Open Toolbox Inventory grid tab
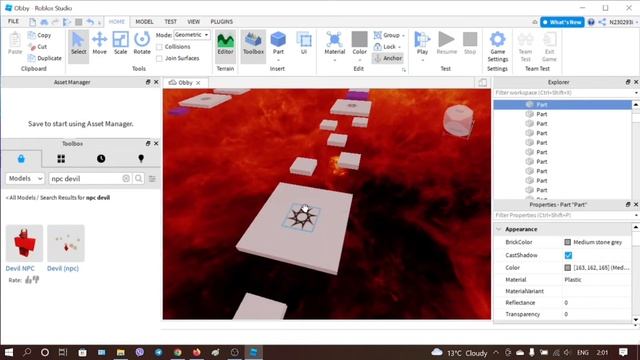 (x=61, y=159)
